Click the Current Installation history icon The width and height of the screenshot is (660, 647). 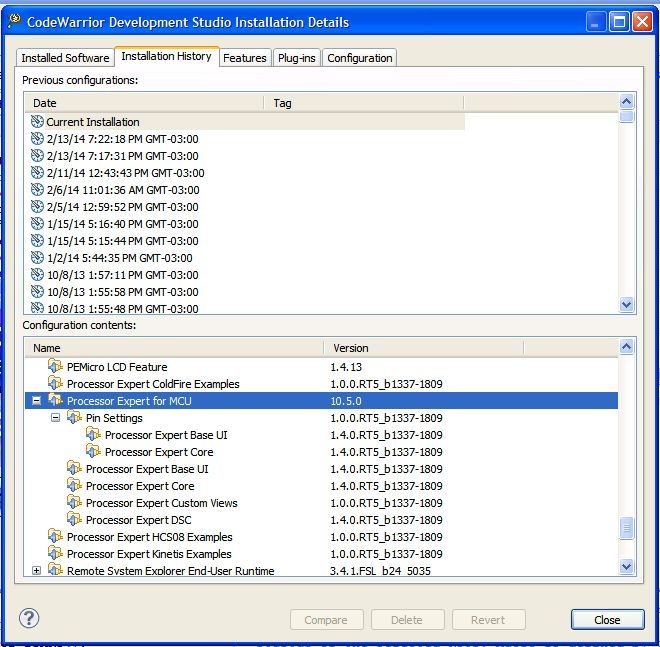(x=37, y=122)
